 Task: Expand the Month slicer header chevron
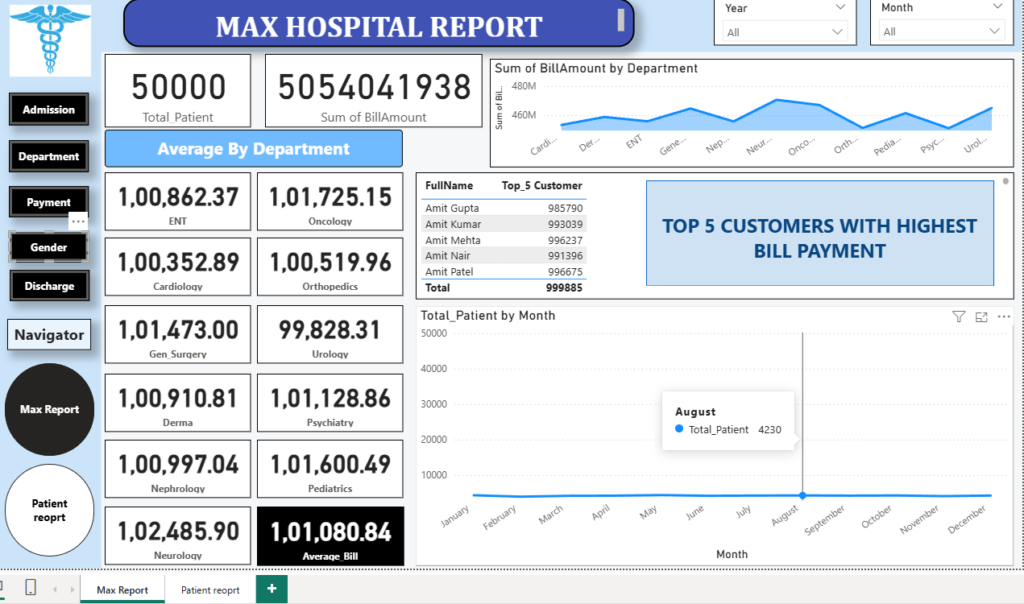pos(997,7)
